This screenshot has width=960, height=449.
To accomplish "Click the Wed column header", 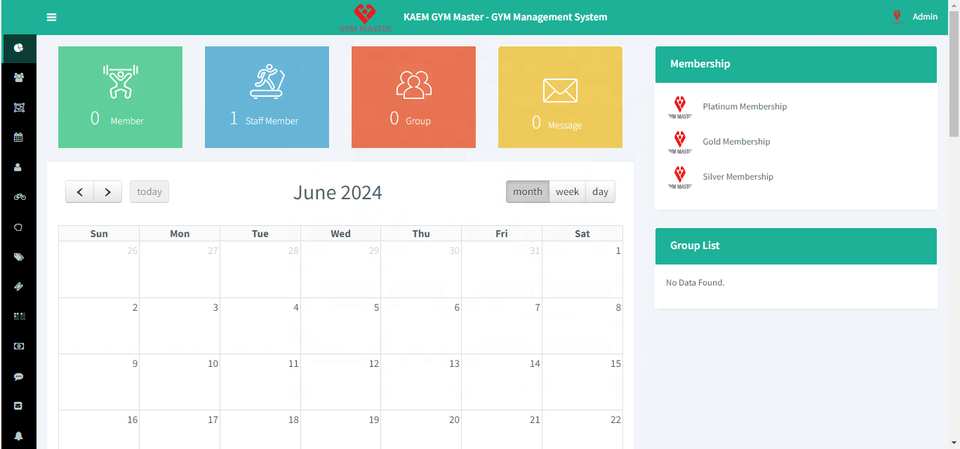I will pos(340,233).
